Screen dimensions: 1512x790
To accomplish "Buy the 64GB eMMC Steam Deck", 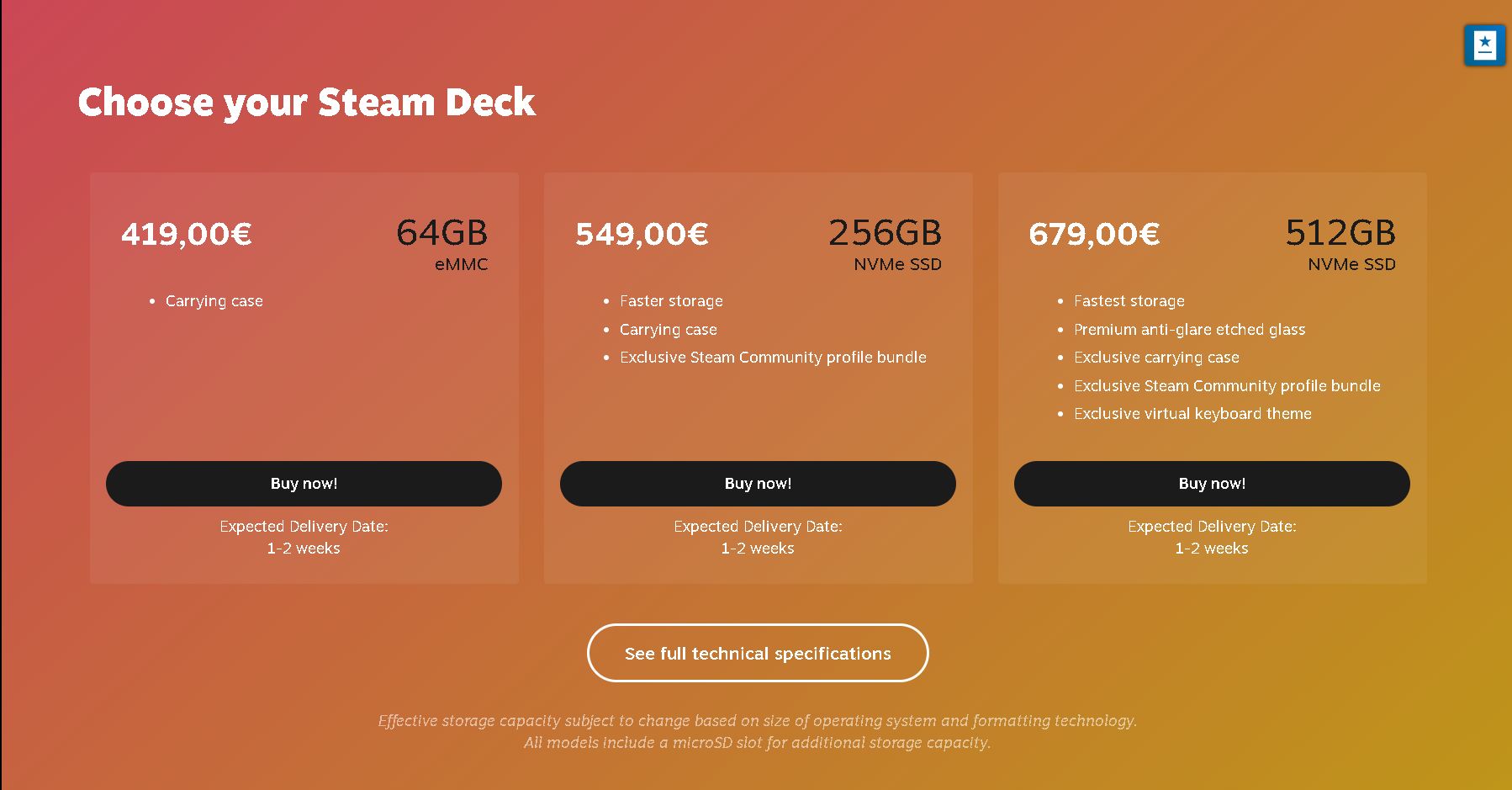I will point(304,483).
